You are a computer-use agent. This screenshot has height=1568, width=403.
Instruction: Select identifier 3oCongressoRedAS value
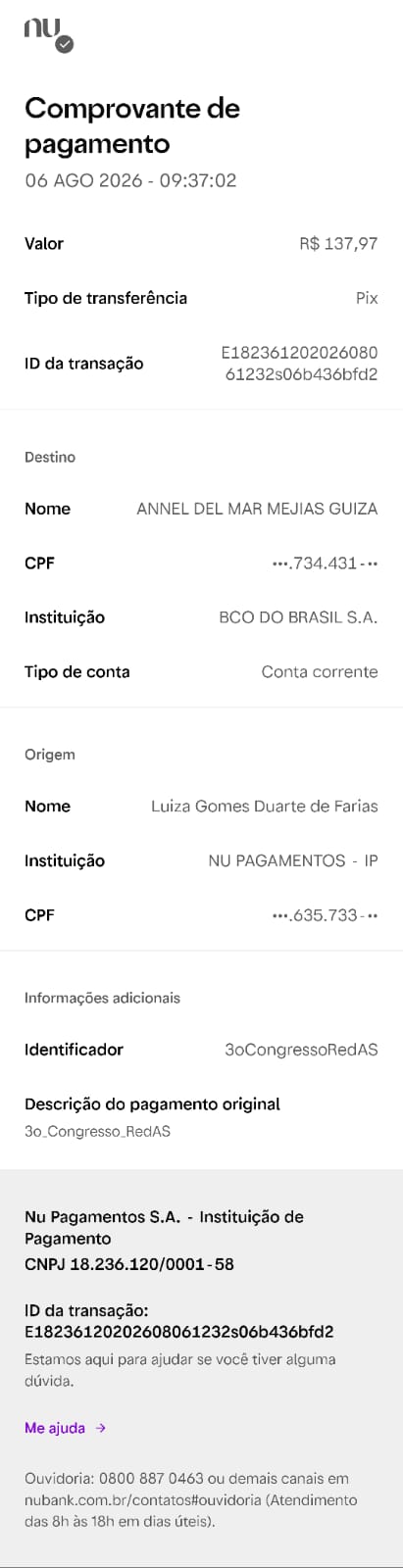coord(302,1050)
